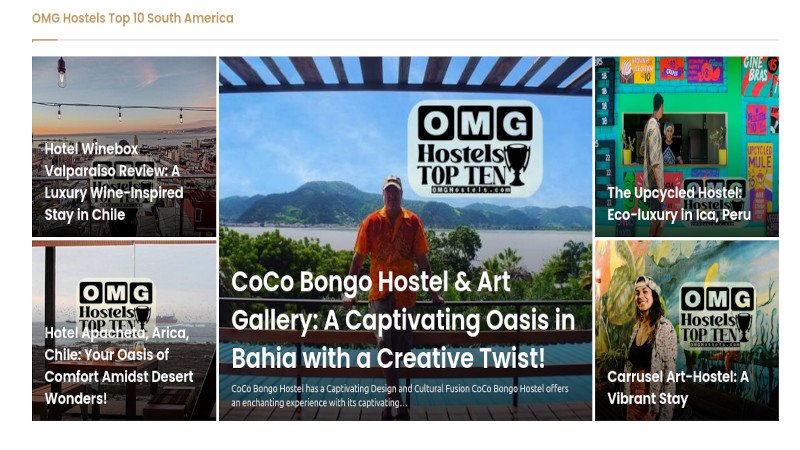The width and height of the screenshot is (800, 450).
Task: Open the Hotel Winebox Valparaiso Review article
Action: pyautogui.click(x=114, y=182)
